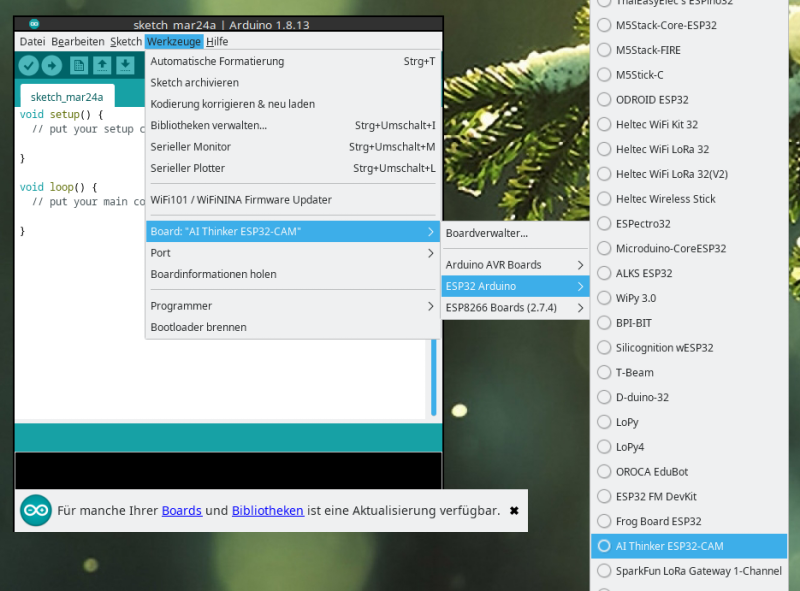Close the Werkzeuge menu
The height and width of the screenshot is (591, 800).
(x=174, y=42)
